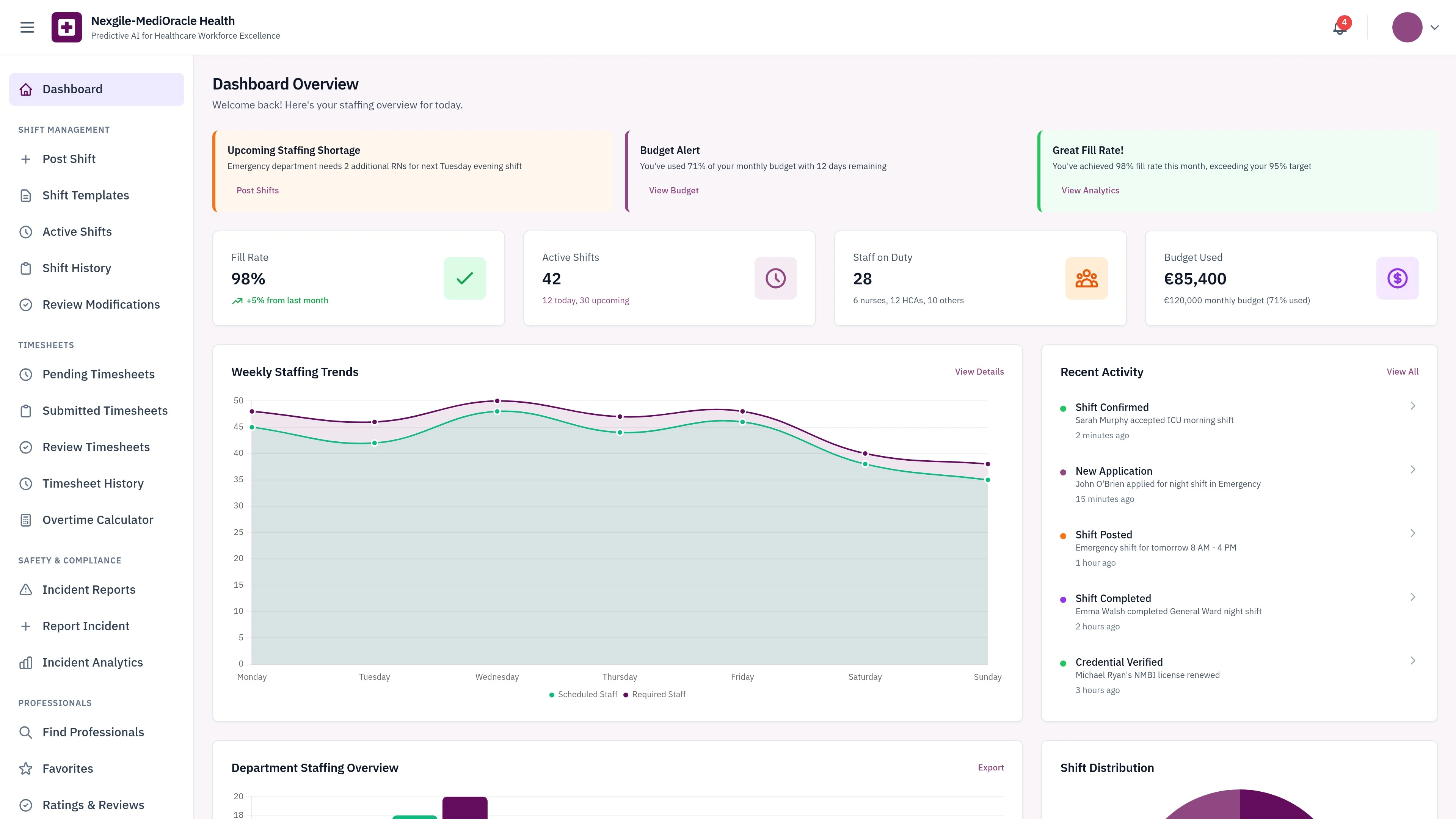Toggle the Scheduled Staff legend item
Image resolution: width=1456 pixels, height=819 pixels.
pos(583,694)
